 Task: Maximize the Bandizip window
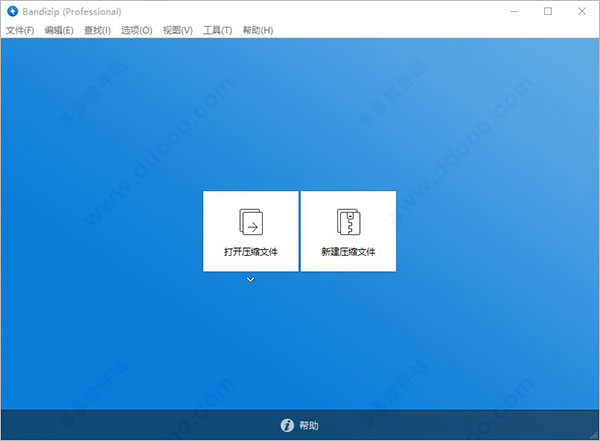click(548, 11)
